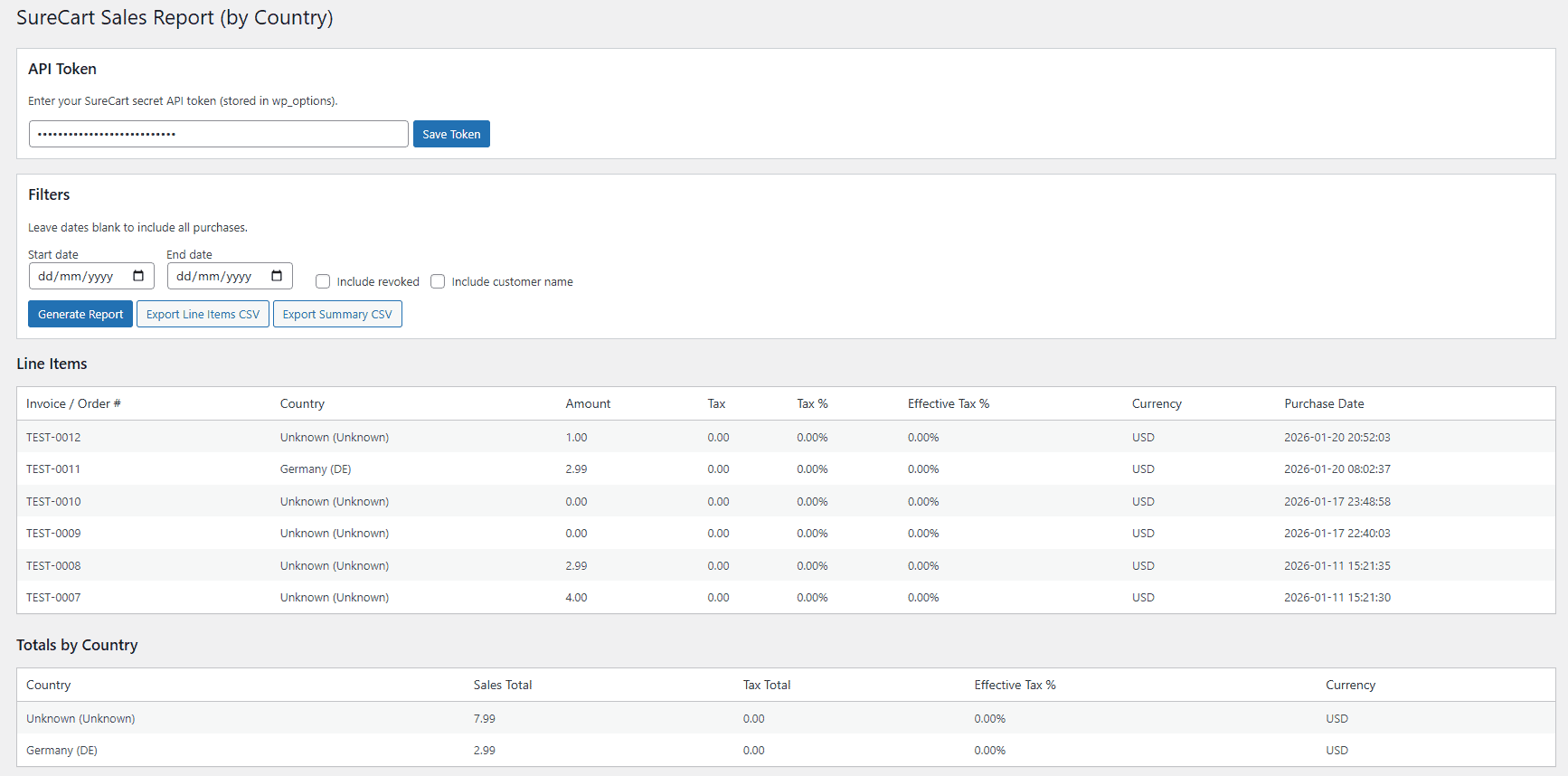Click the Purchase Date column header
The image size is (1568, 776).
1324,403
